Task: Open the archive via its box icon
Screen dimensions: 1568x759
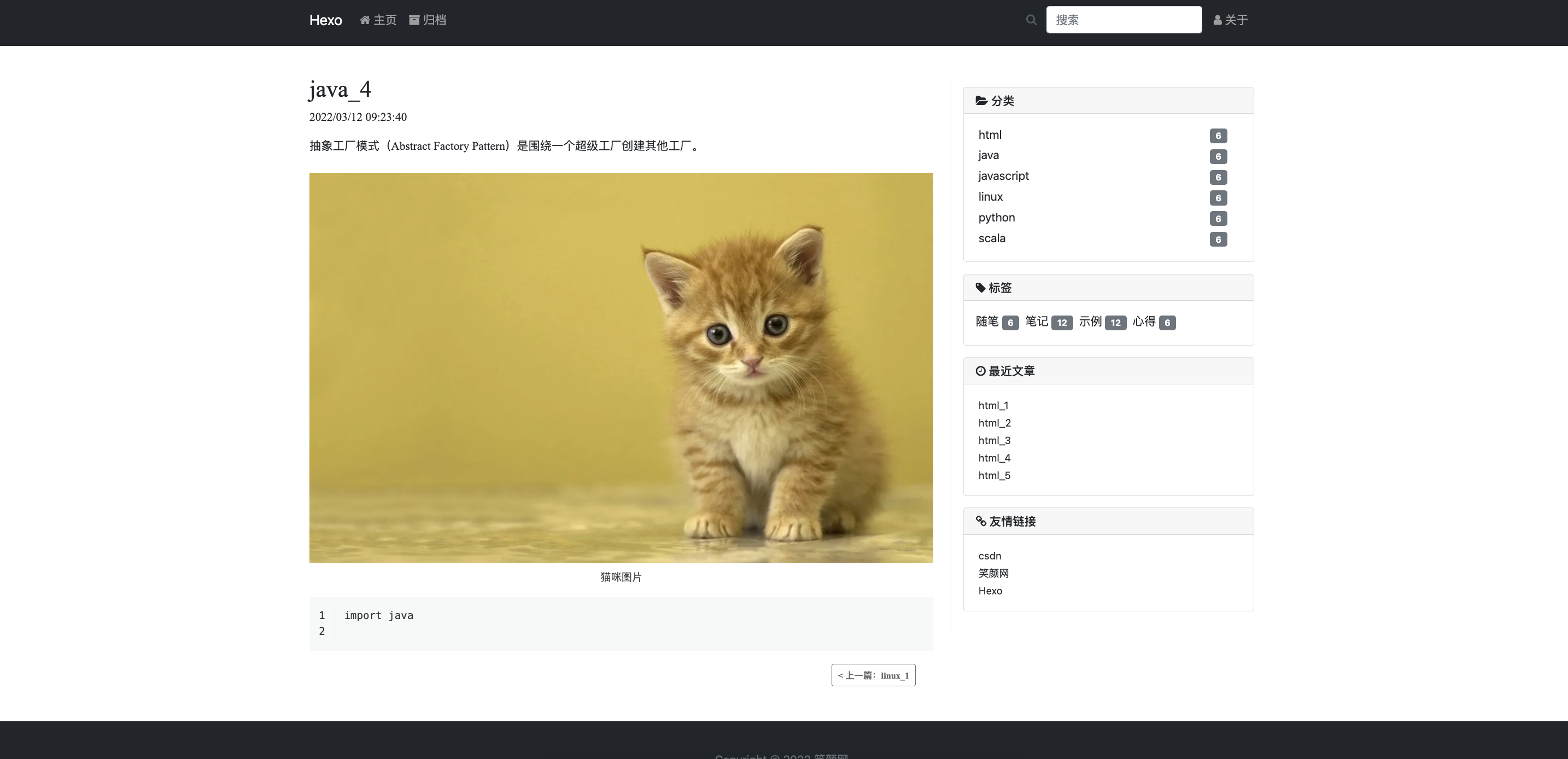Action: pyautogui.click(x=414, y=20)
